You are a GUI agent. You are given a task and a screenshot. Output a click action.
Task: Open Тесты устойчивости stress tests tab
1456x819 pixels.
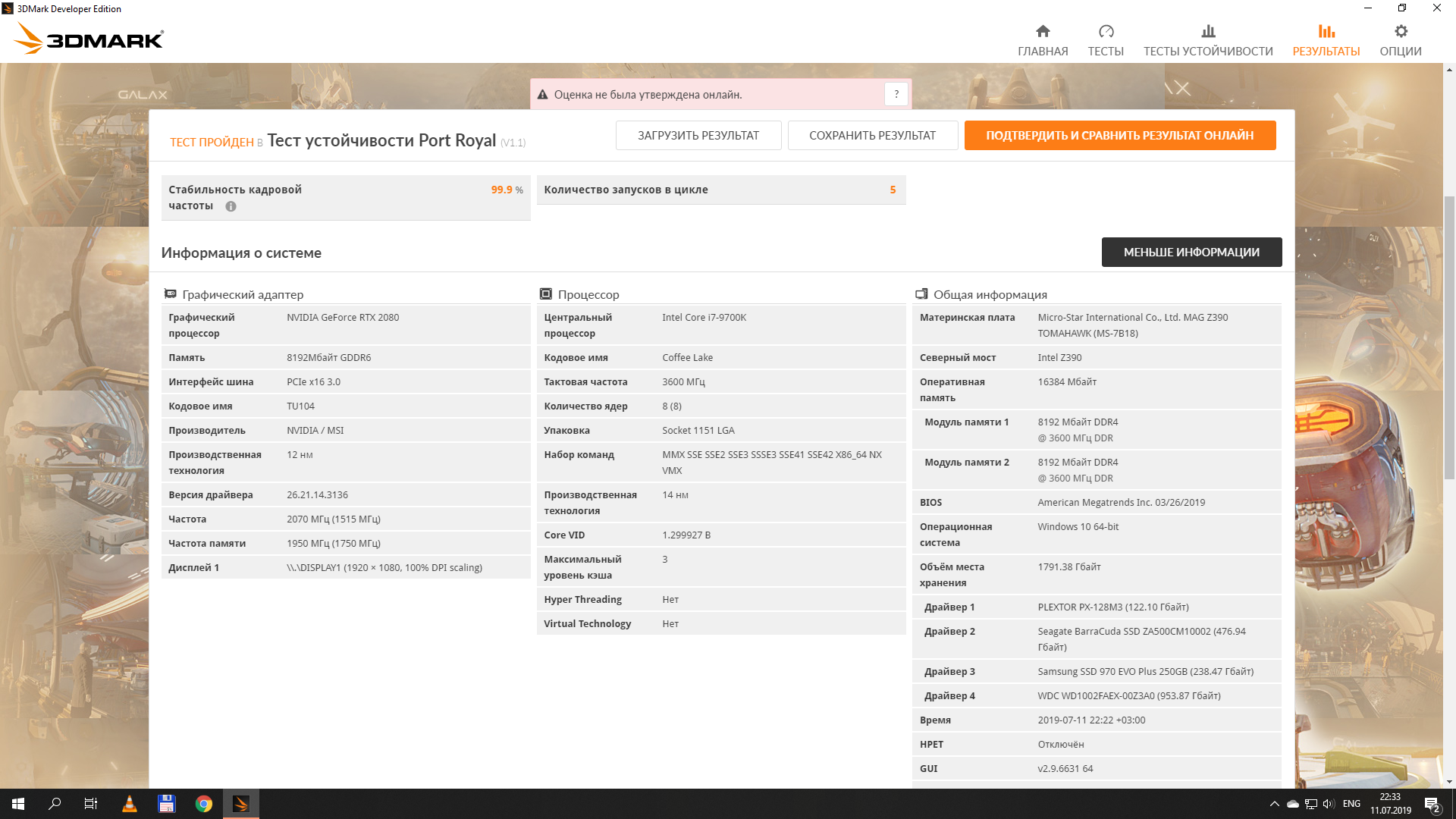tap(1208, 40)
